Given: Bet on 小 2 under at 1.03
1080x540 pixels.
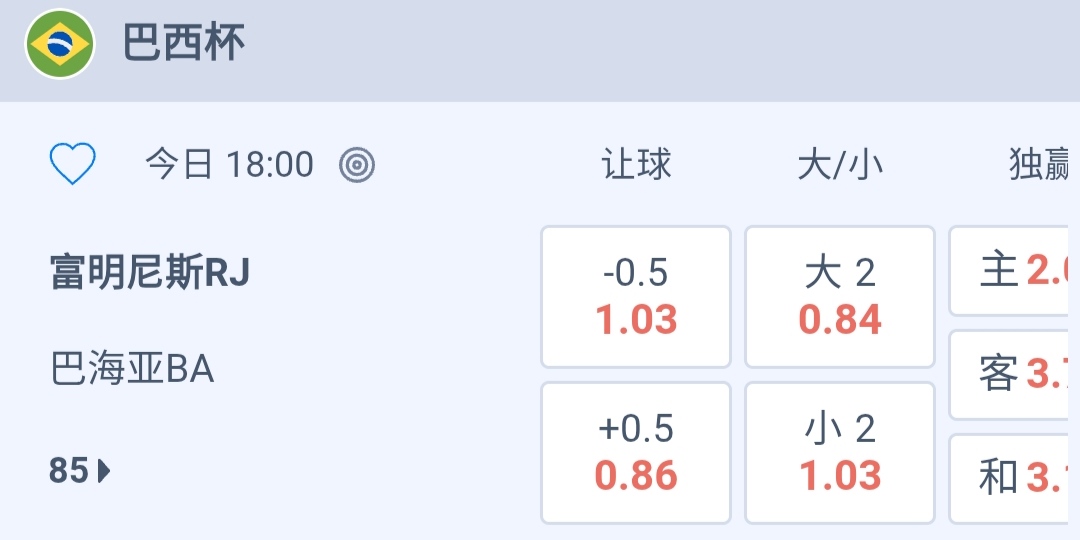Looking at the screenshot, I should click(840, 453).
